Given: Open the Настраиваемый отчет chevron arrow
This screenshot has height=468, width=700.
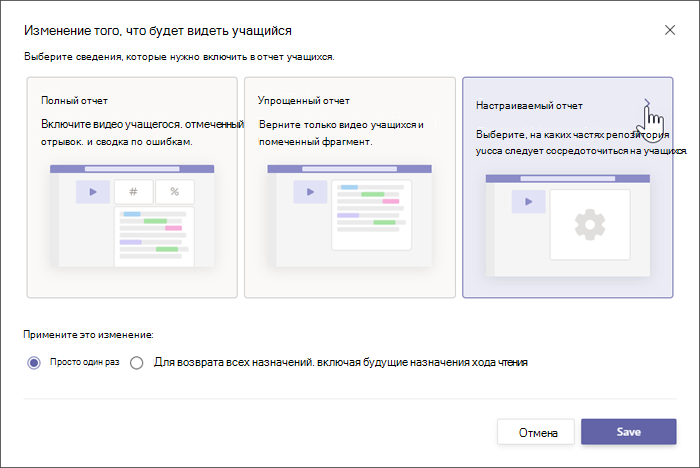Looking at the screenshot, I should 647,104.
